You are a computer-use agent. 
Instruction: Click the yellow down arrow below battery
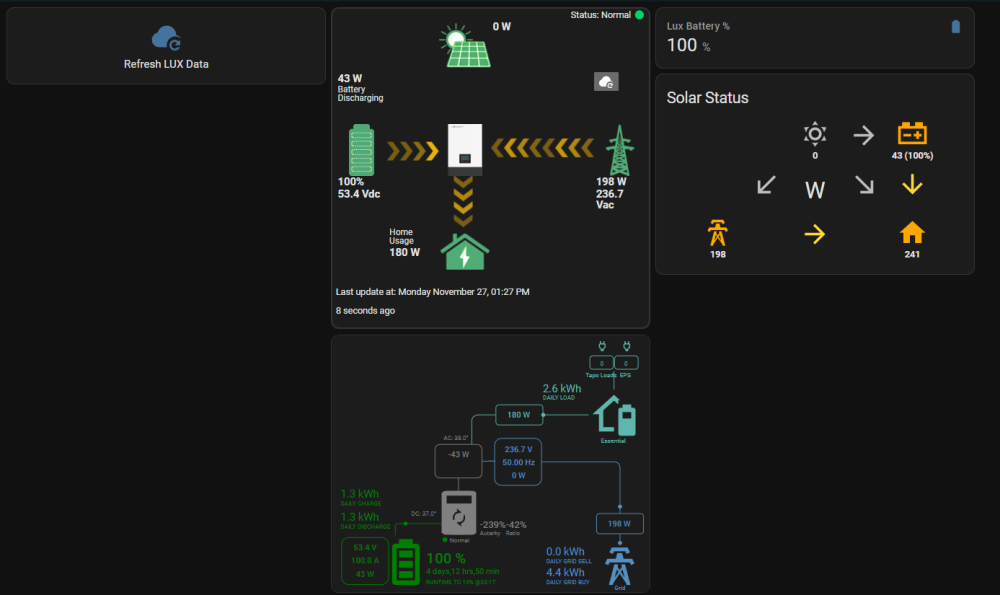coord(912,184)
